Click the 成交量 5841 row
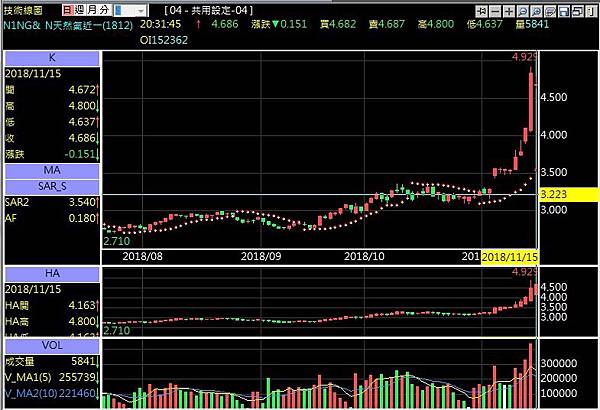Image resolution: width=600 pixels, height=410 pixels. [52, 361]
